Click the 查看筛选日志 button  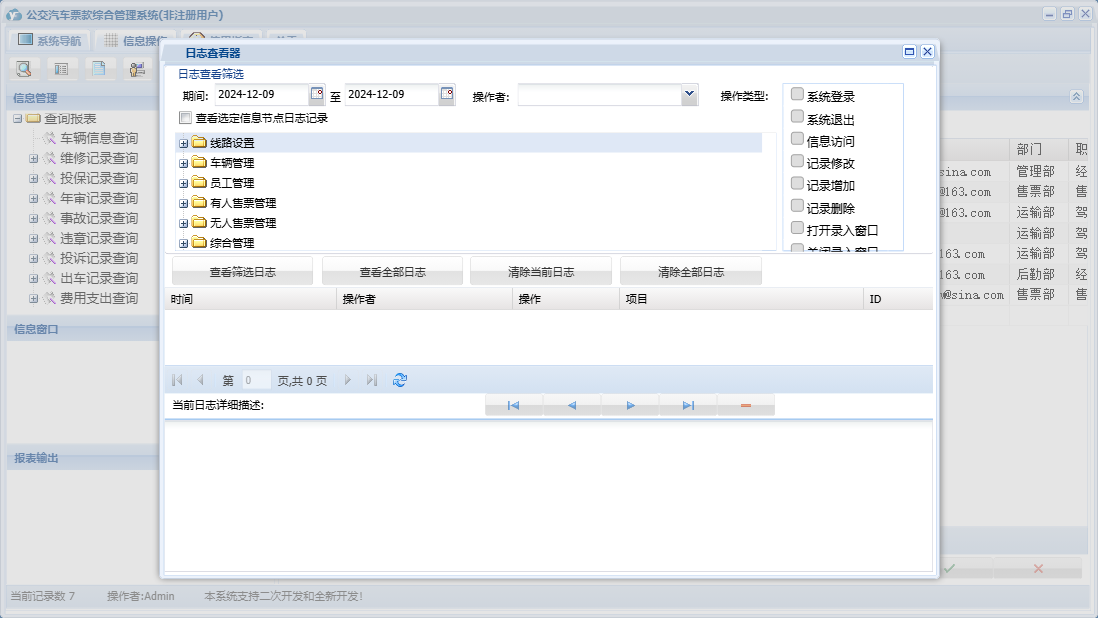pos(242,272)
